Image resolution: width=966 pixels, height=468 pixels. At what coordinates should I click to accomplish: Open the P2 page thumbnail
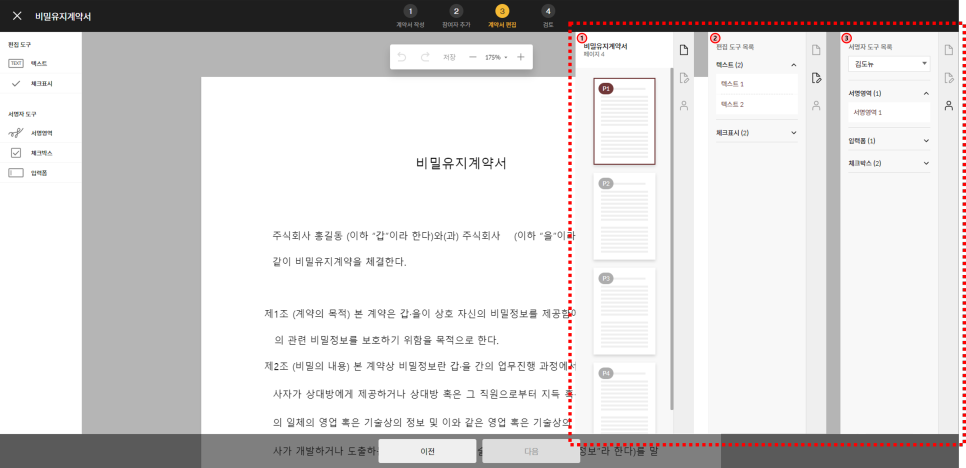pos(624,216)
